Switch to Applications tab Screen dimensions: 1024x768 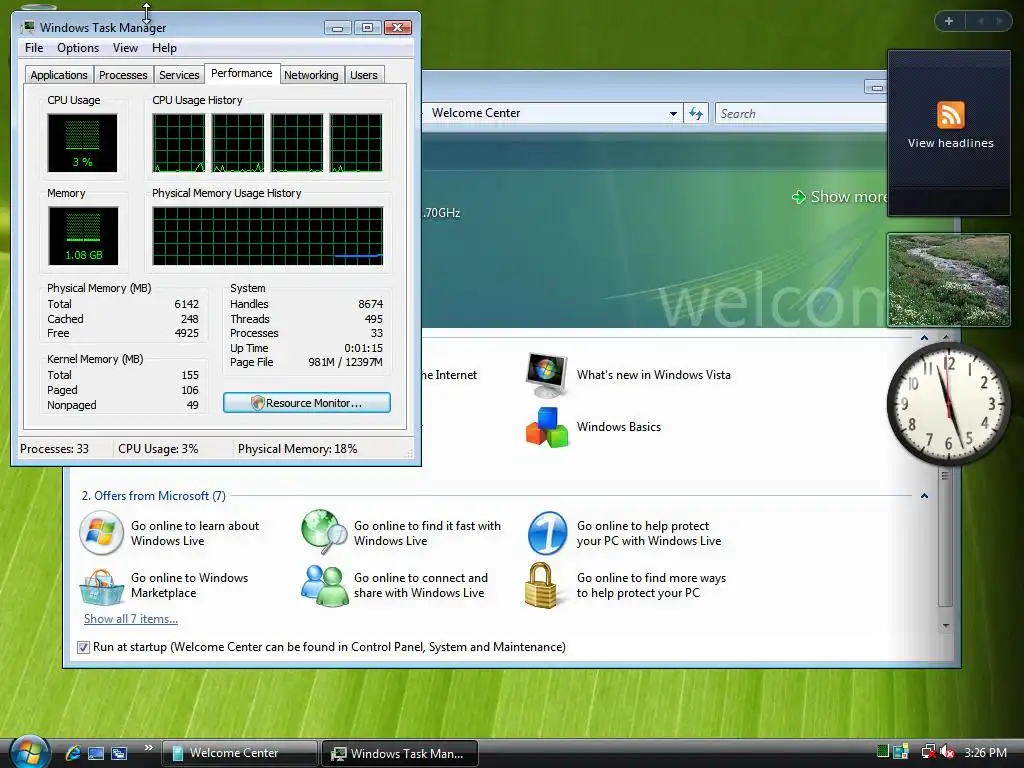(x=59, y=75)
